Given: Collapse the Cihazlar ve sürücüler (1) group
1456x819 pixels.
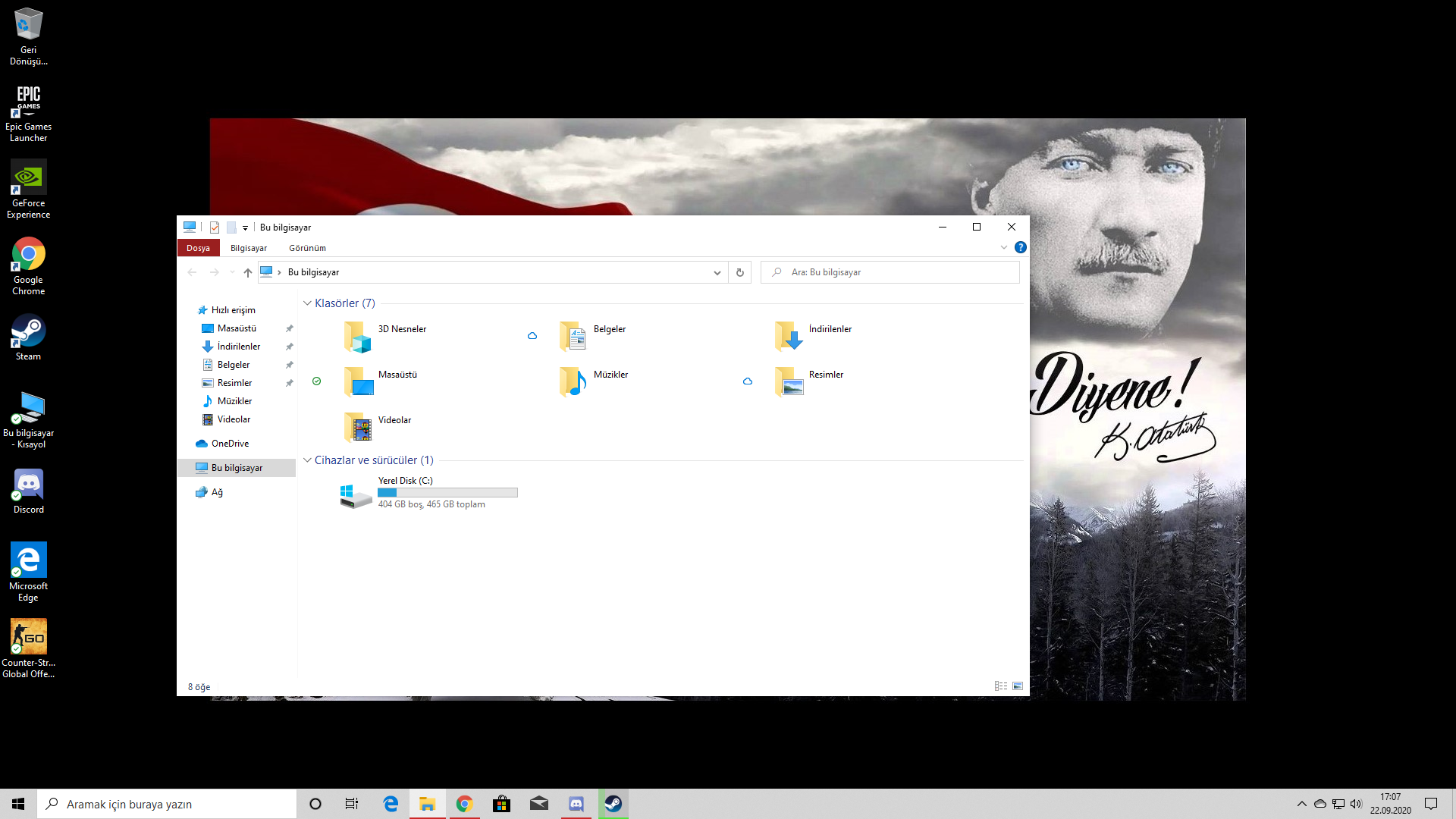Looking at the screenshot, I should (307, 460).
